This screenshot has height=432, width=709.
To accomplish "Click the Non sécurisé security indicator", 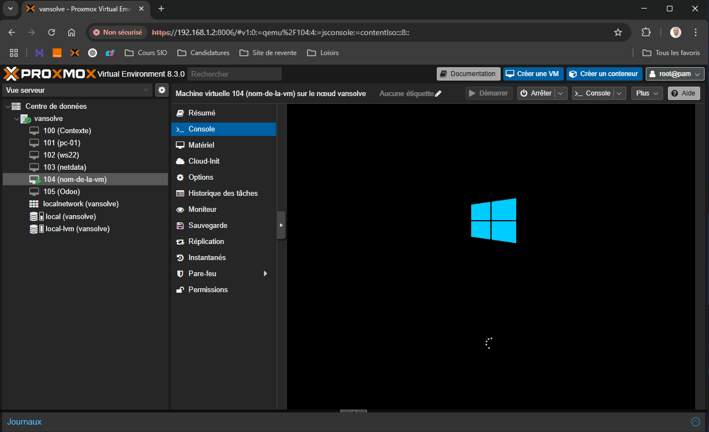I will (x=118, y=33).
